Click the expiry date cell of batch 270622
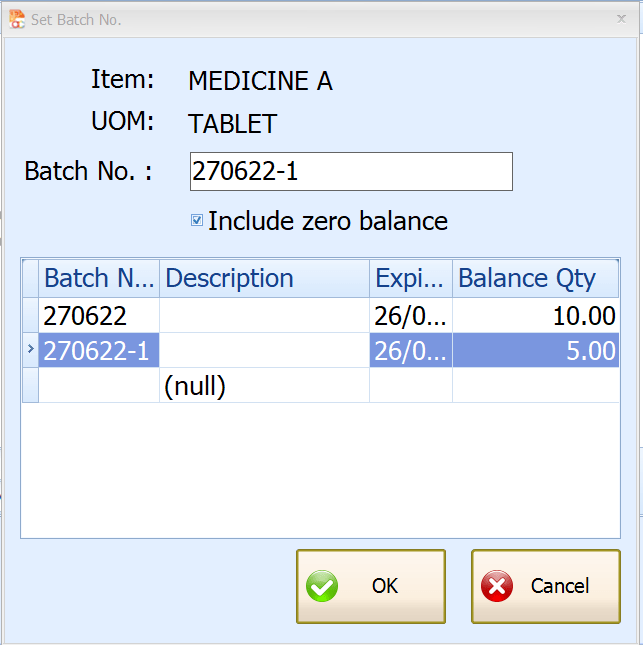Viewport: 643px width, 645px height. pyautogui.click(x=410, y=316)
